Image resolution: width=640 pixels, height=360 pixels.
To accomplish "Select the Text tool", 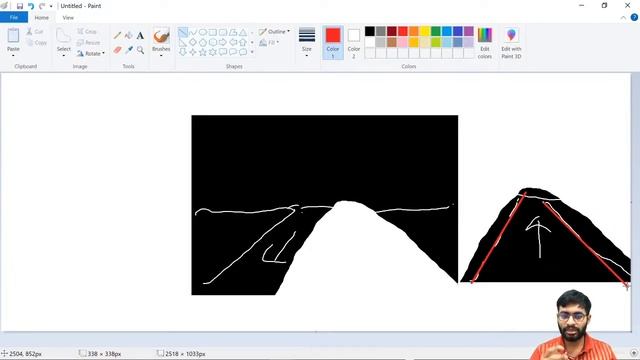I will tap(140, 36).
